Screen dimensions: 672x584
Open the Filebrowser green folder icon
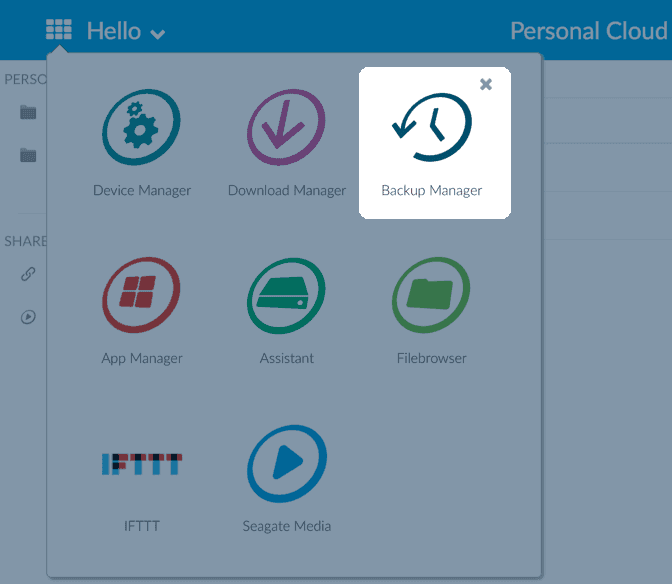click(x=432, y=297)
